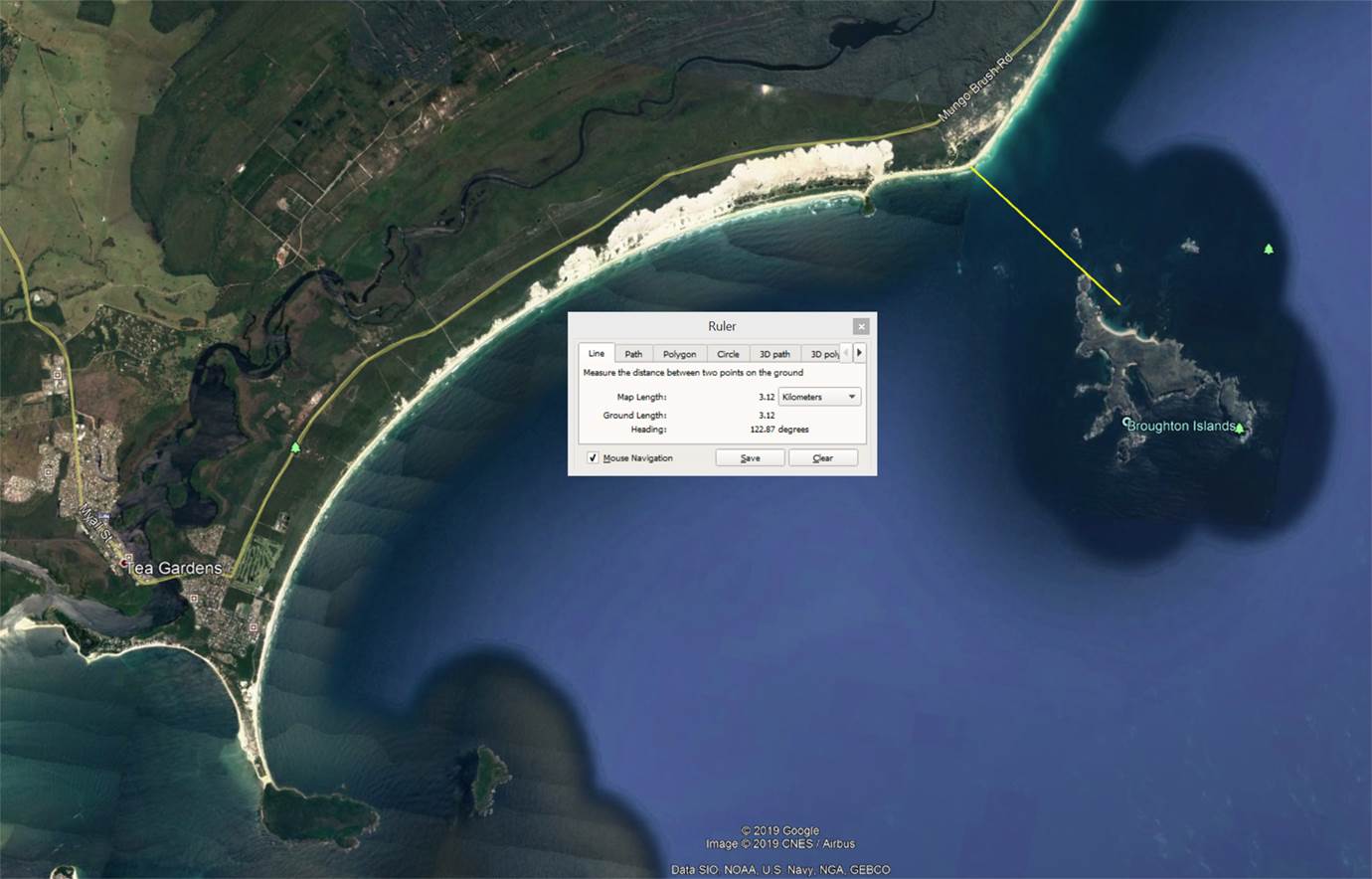Image resolution: width=1372 pixels, height=879 pixels.
Task: Click the circular Broughton Islands place marker
Action: point(1126,423)
